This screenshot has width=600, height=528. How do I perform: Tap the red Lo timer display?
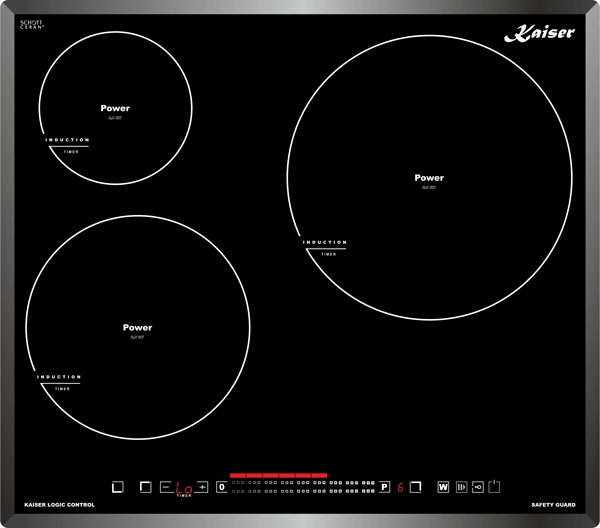pos(183,487)
